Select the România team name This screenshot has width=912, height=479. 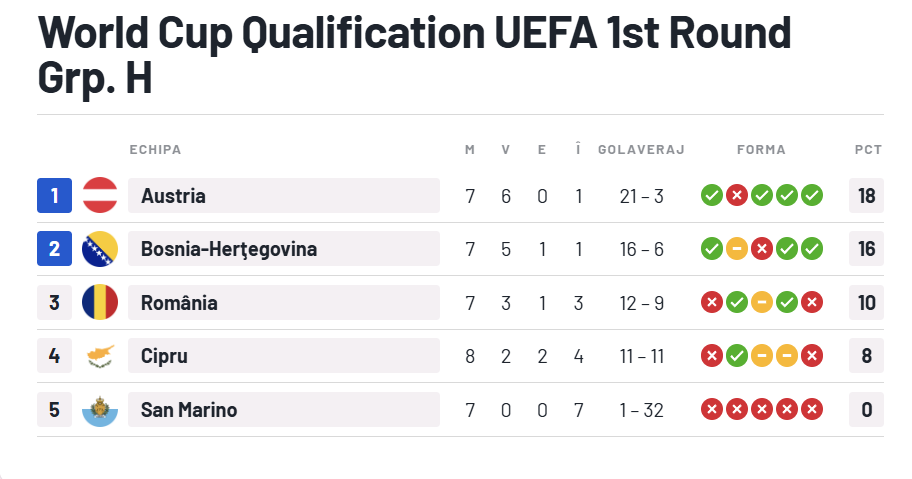click(179, 302)
